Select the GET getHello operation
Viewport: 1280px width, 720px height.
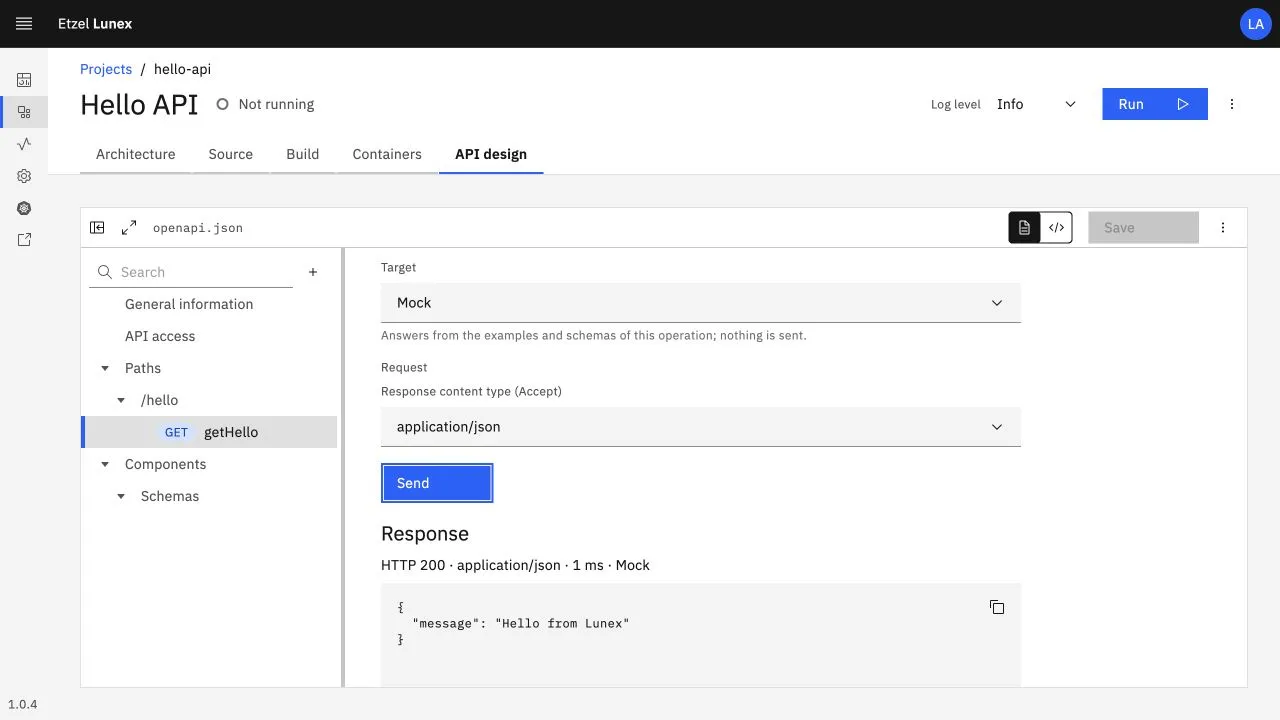(209, 432)
